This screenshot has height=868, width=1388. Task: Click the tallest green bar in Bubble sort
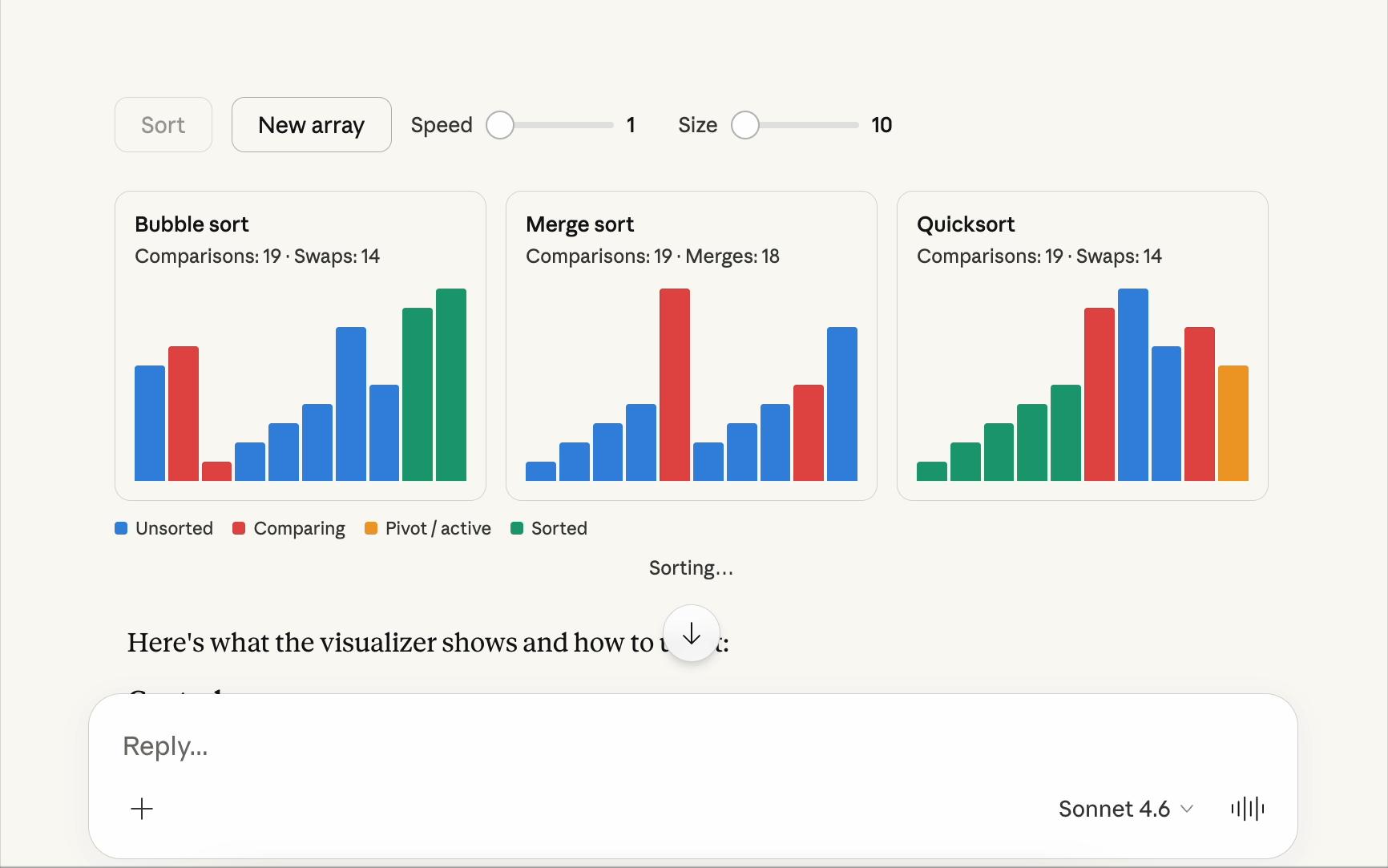coord(451,385)
